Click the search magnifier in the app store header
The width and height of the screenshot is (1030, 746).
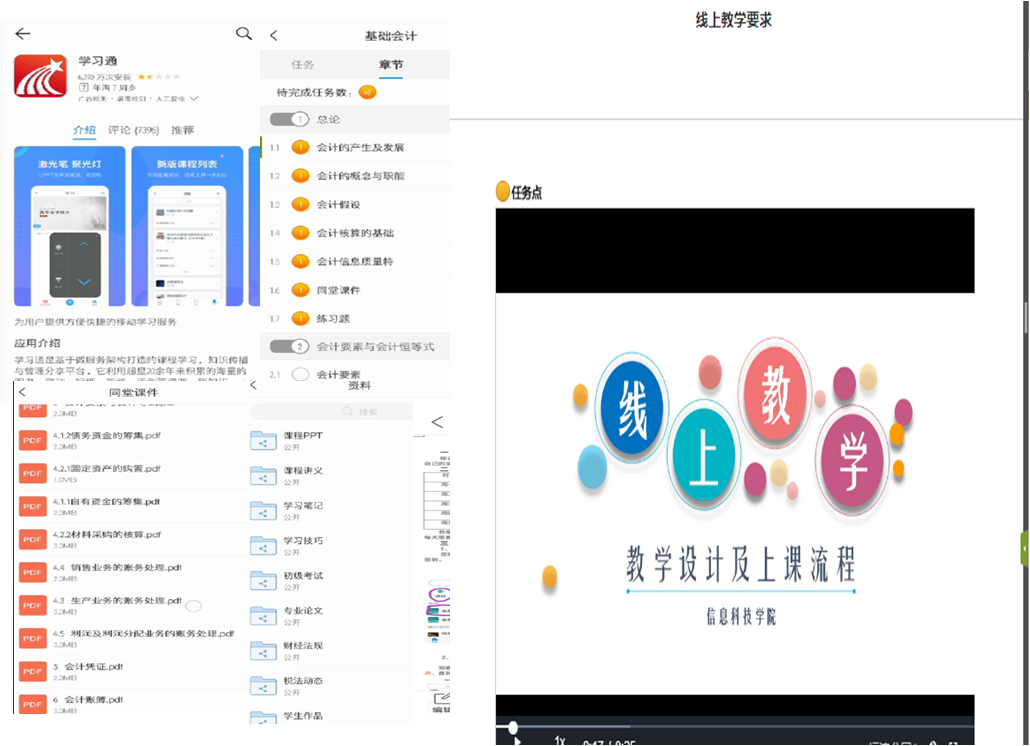pos(243,32)
